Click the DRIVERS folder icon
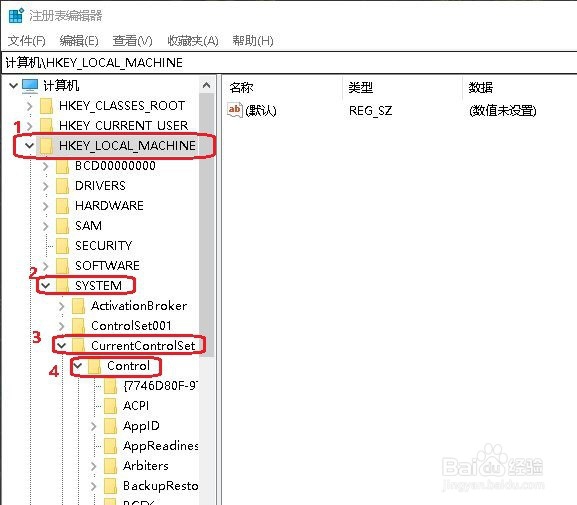 (x=62, y=186)
